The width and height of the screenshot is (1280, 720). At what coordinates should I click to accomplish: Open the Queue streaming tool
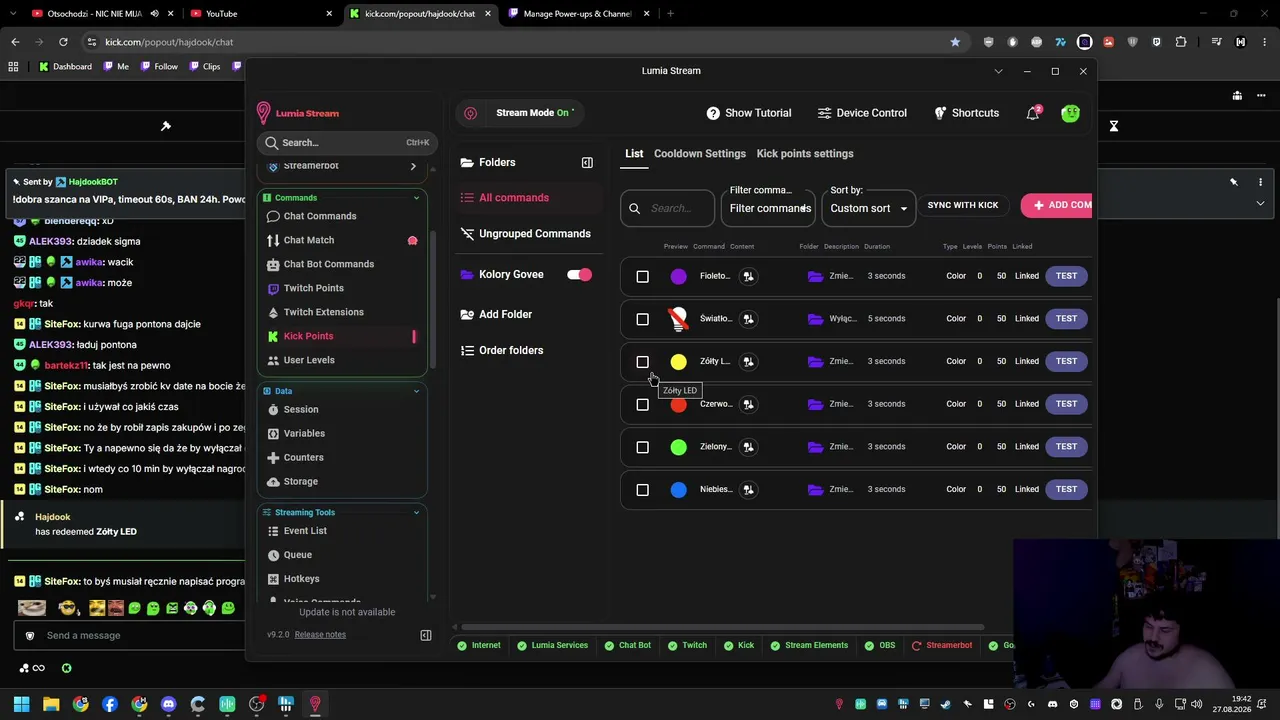tap(297, 555)
